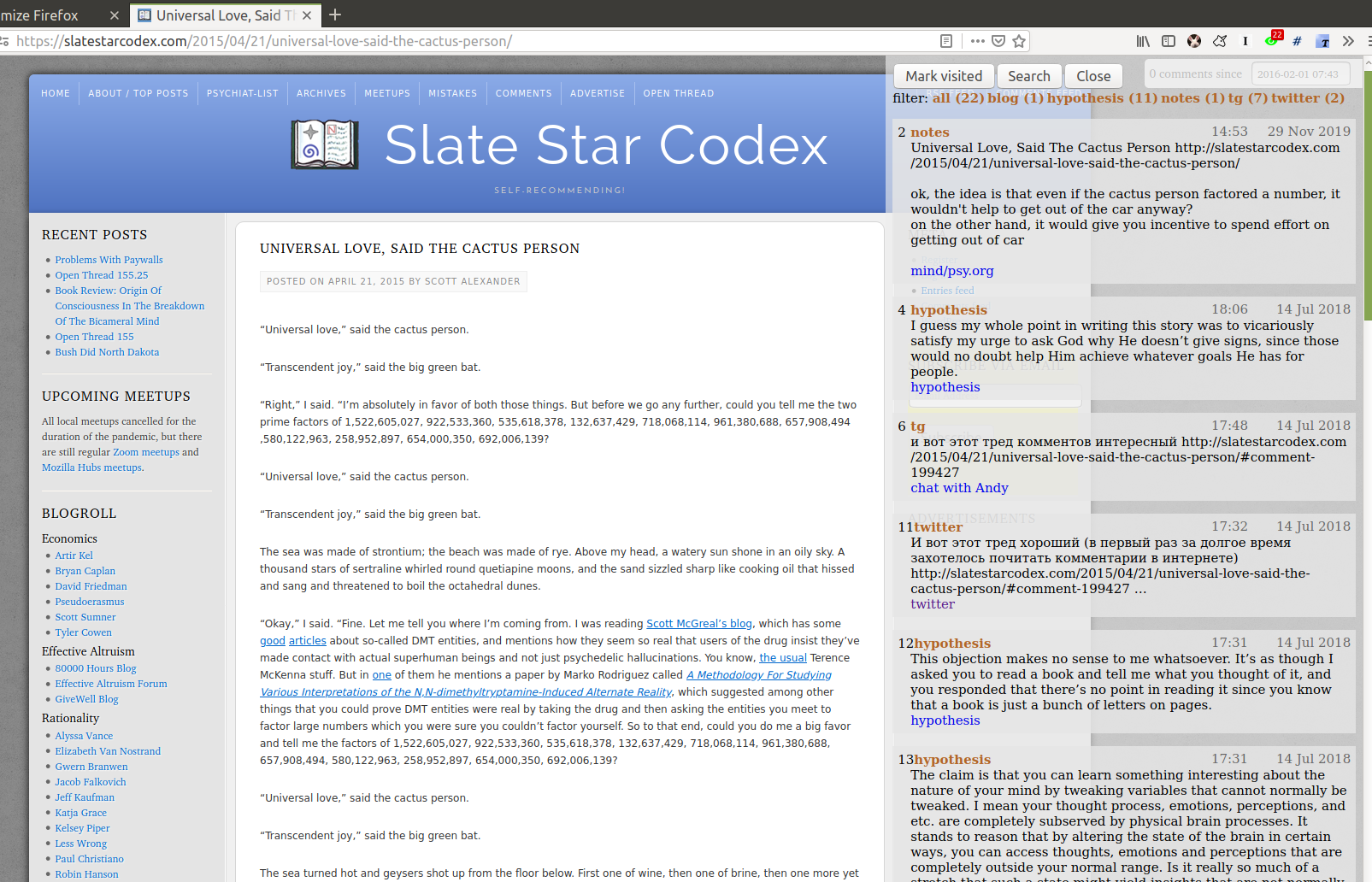Click the Close button in overlay
This screenshot has height=882, width=1372.
point(1093,76)
